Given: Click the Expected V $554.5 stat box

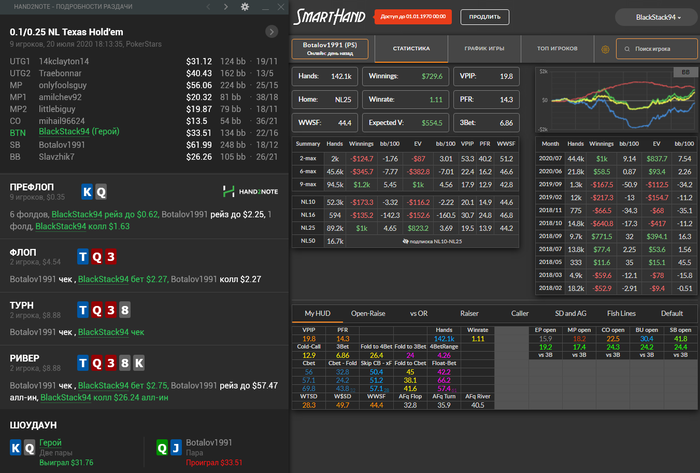Looking at the screenshot, I should tap(405, 123).
